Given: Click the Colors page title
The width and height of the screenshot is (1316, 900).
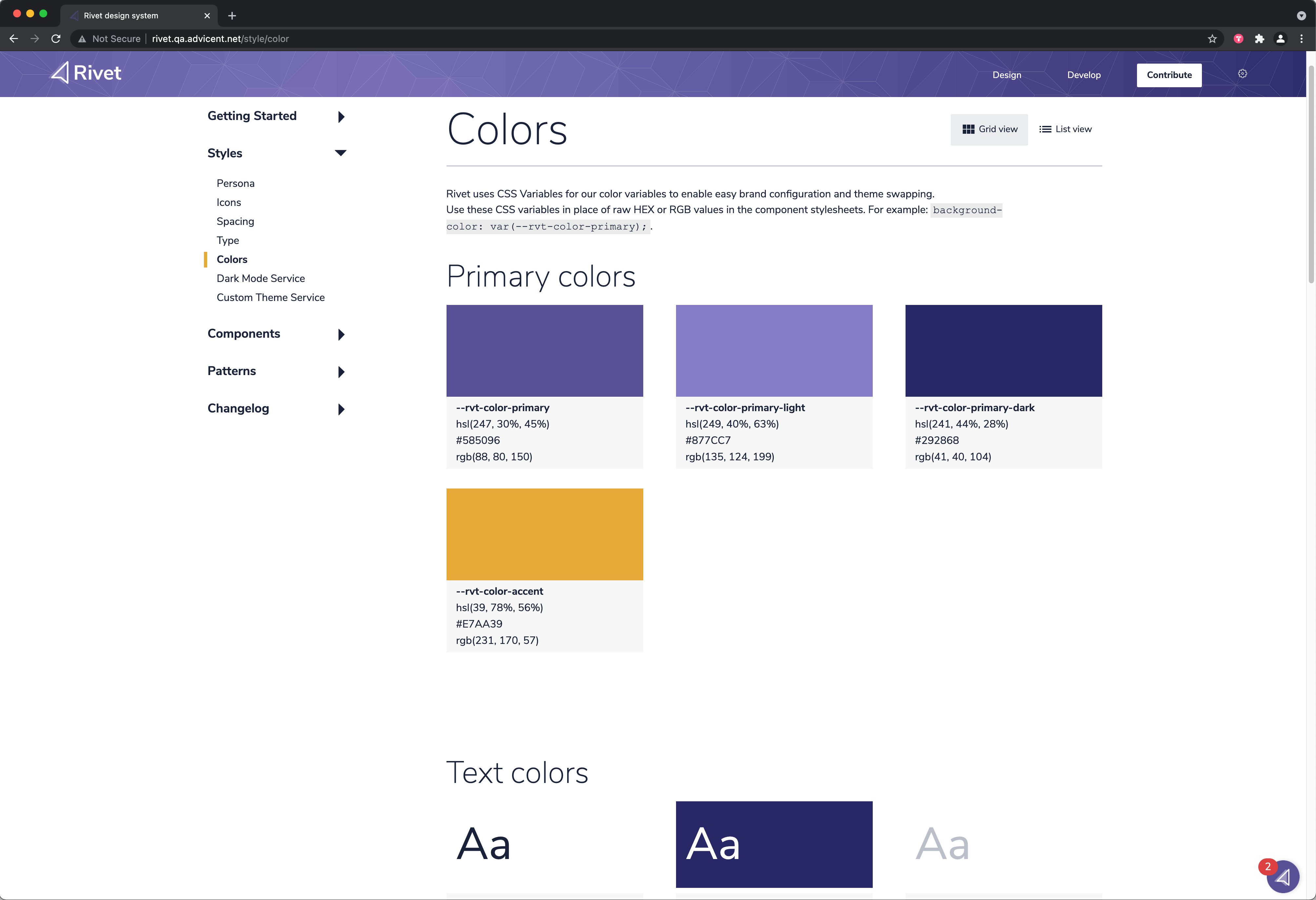Looking at the screenshot, I should click(x=507, y=129).
